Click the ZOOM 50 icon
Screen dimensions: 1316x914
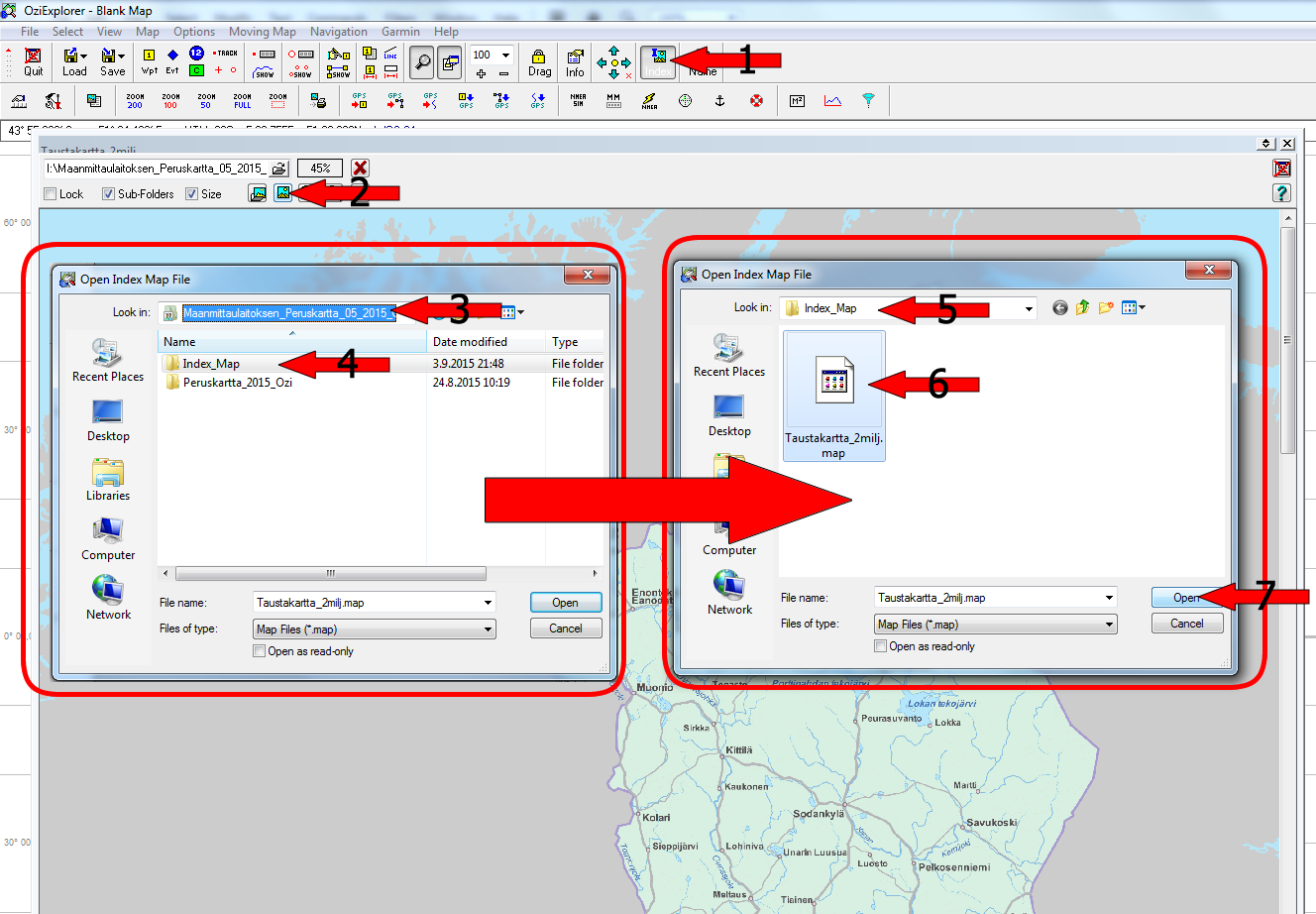206,101
